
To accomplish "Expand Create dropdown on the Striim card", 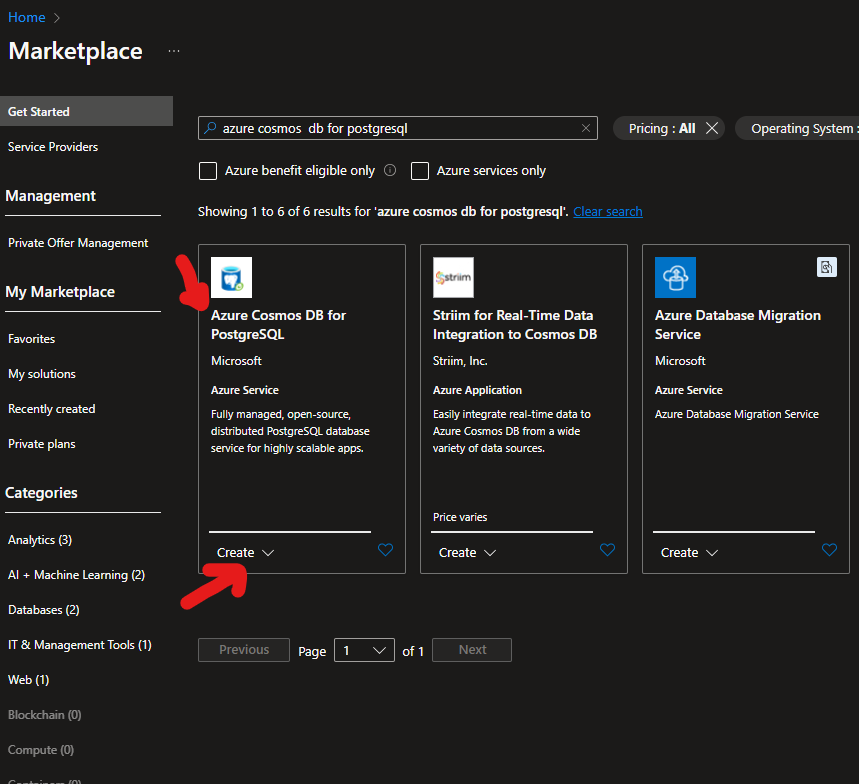I will tap(467, 553).
